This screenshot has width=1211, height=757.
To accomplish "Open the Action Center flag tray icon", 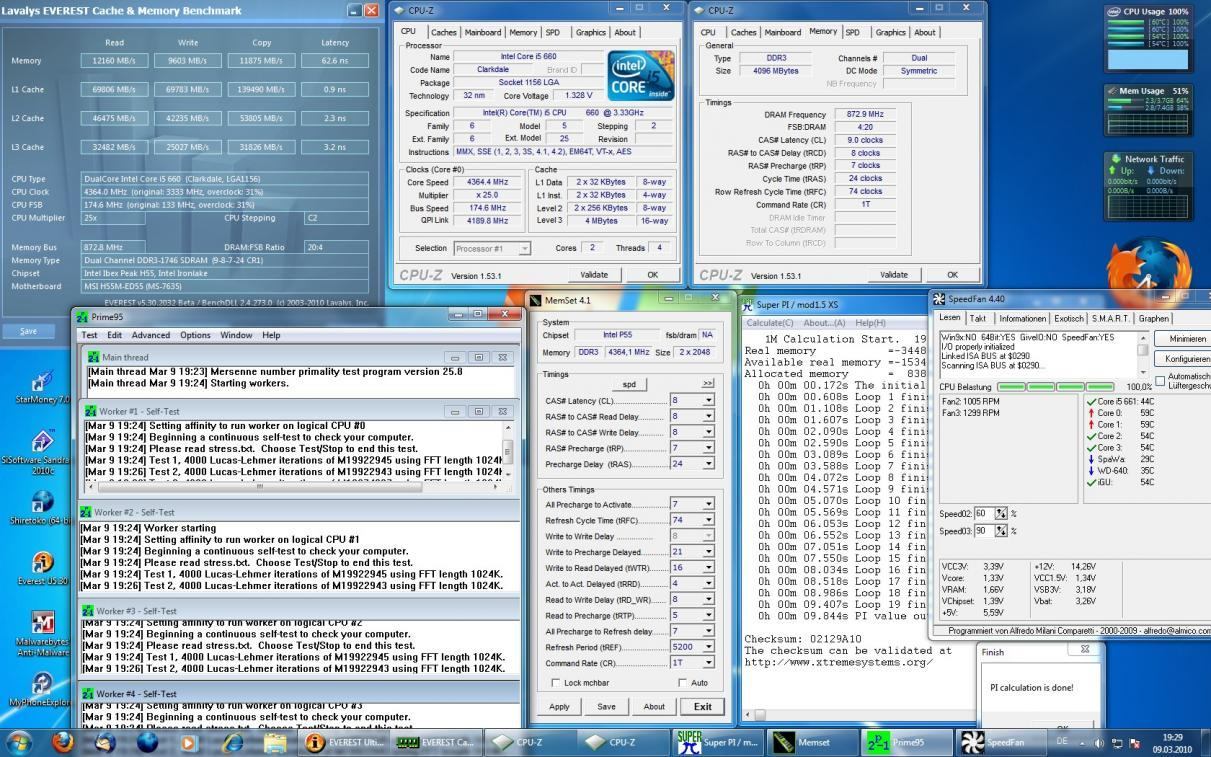I will pos(1134,743).
